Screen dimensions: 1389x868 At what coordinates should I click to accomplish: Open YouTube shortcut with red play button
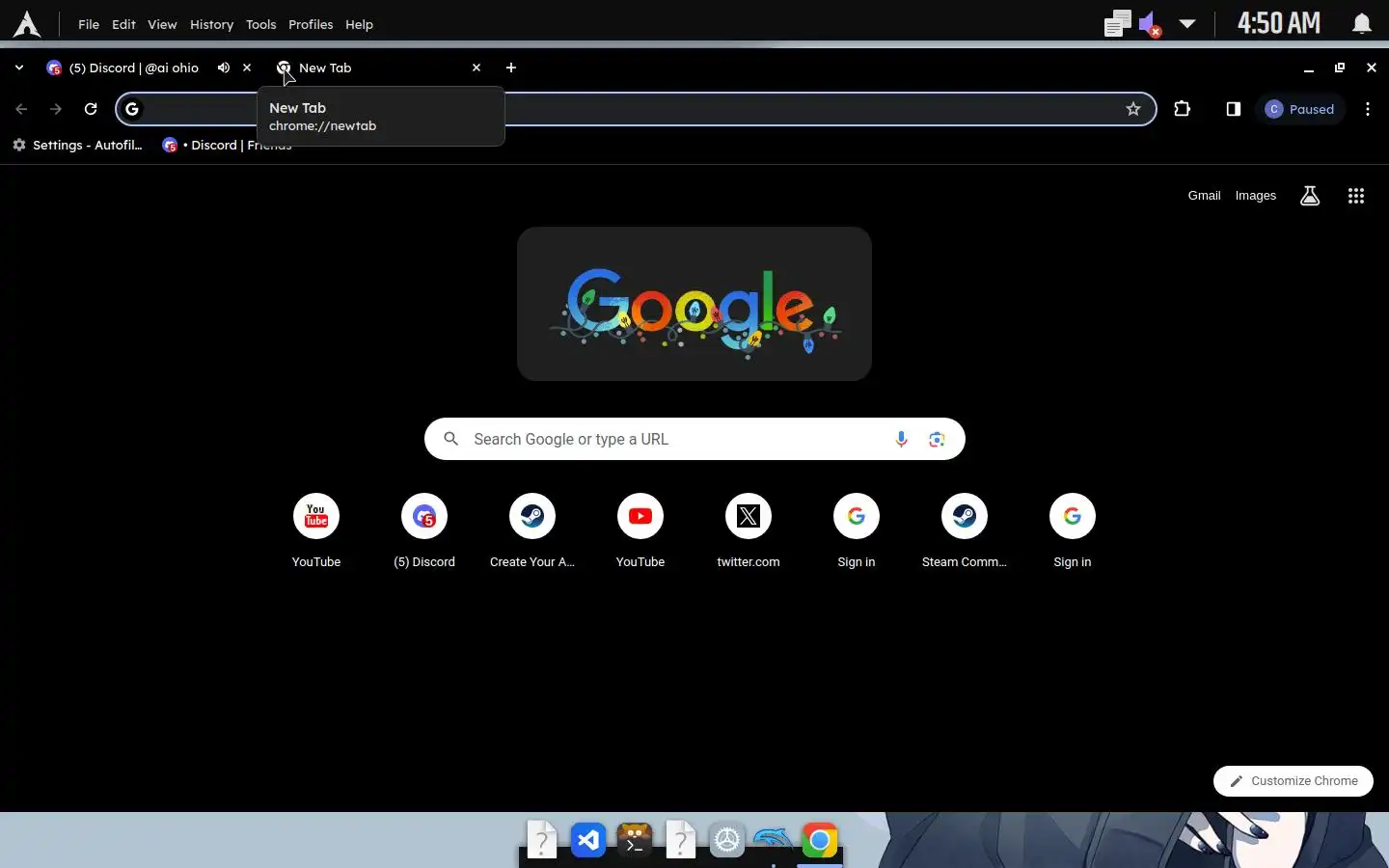pos(640,530)
